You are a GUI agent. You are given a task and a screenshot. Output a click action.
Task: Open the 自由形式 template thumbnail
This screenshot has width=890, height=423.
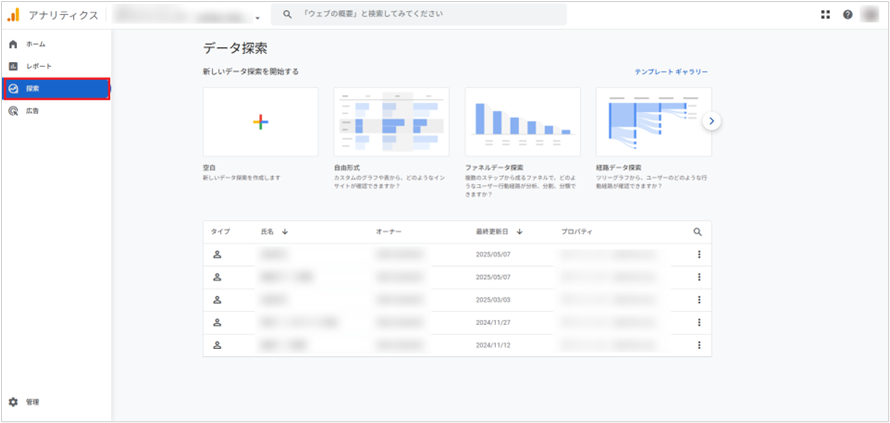[392, 122]
